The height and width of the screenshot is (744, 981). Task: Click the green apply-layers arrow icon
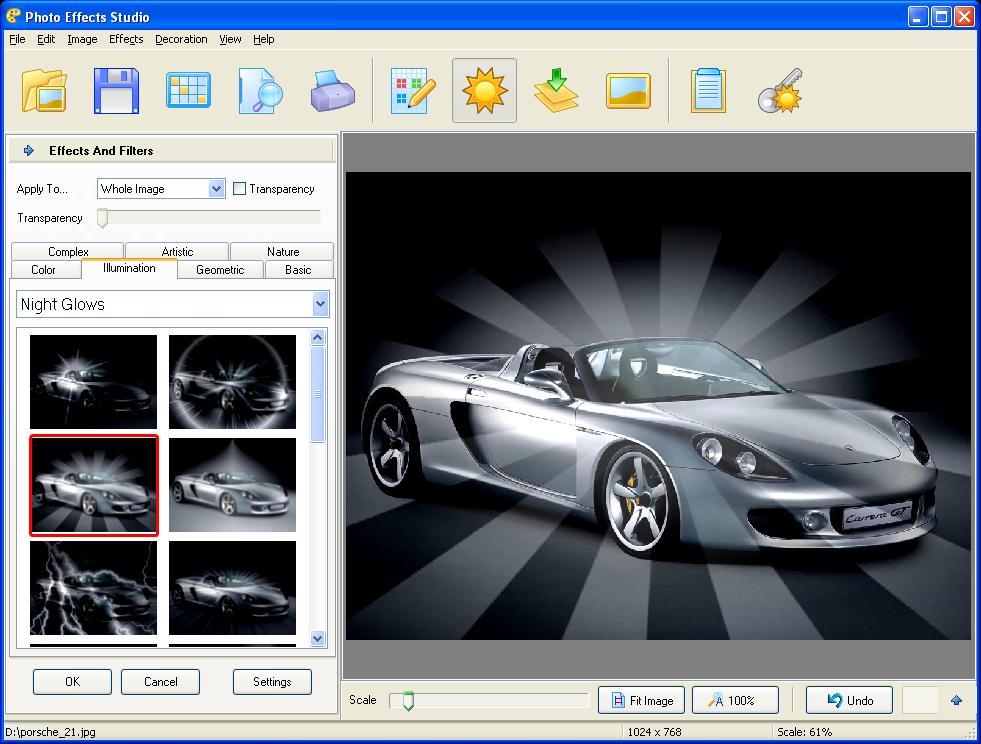556,90
